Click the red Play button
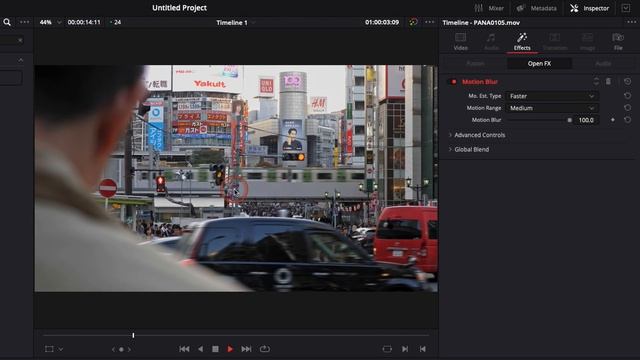The image size is (640, 360). [230, 349]
